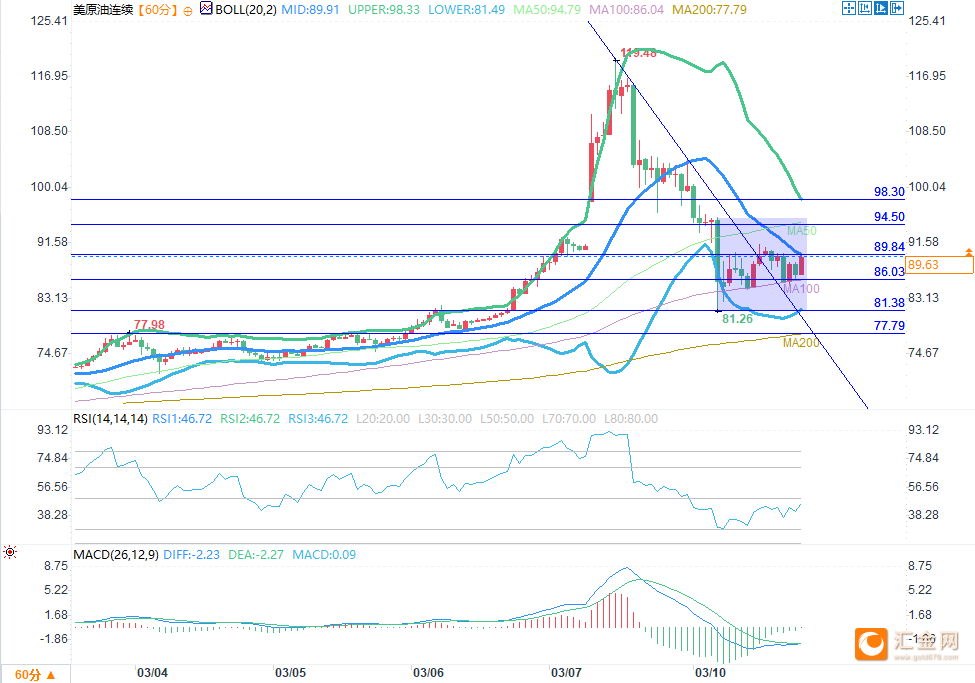Click the DIFF:-2.23 value
Screen dimensions: 975x683
192,554
